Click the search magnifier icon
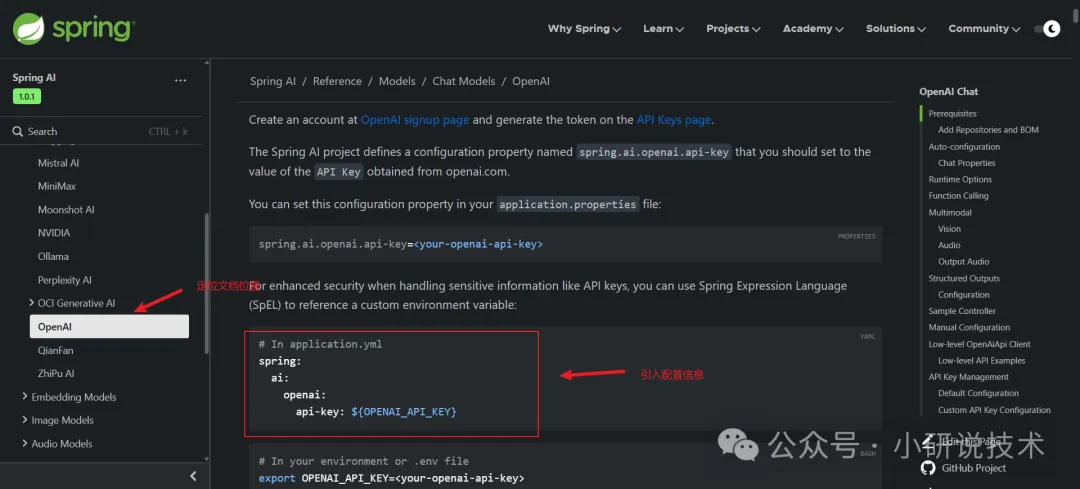Screen dimensions: 1080x489 pos(18,132)
